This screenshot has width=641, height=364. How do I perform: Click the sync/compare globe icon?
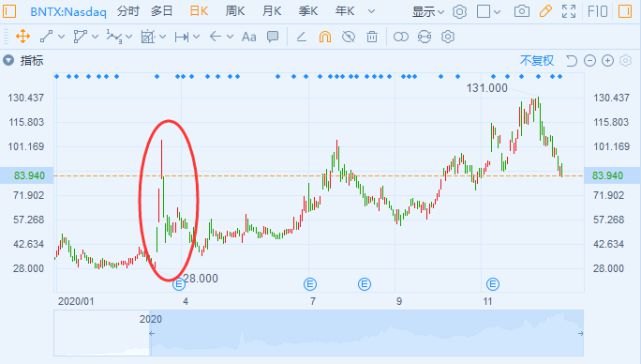point(424,37)
